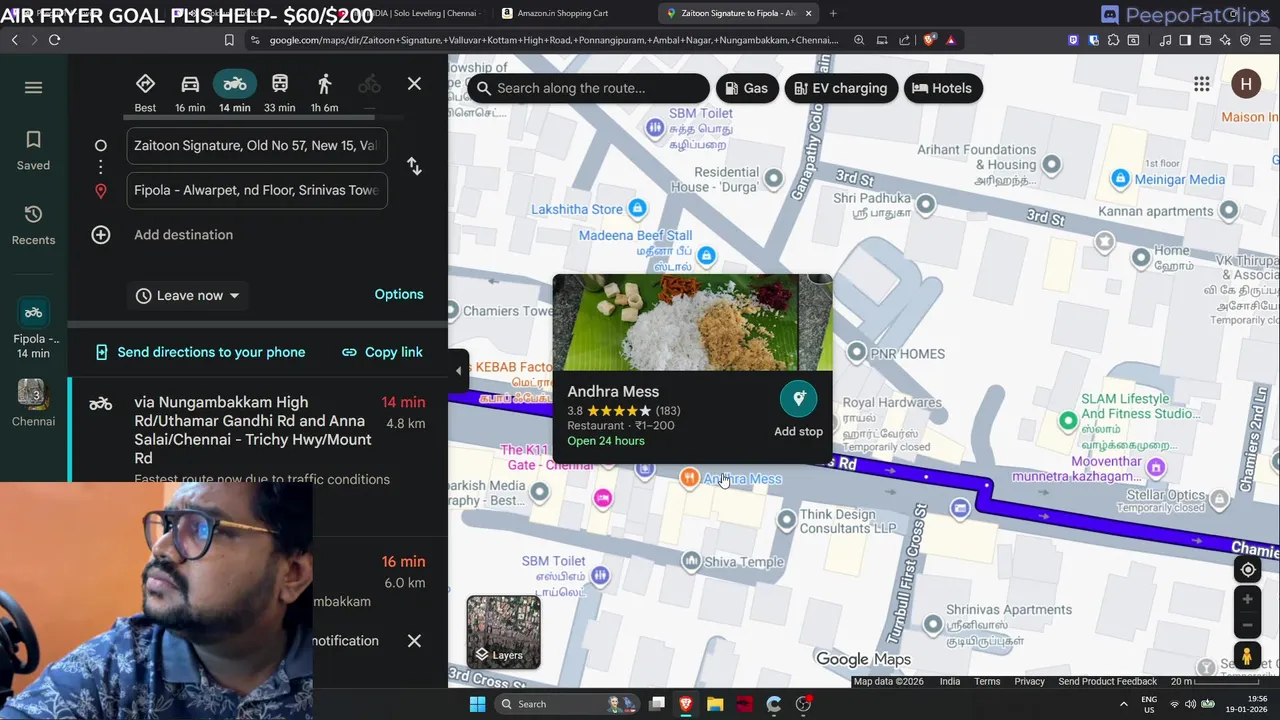The width and height of the screenshot is (1280, 720).
Task: Click the Lakshitha Store marker
Action: tap(637, 209)
